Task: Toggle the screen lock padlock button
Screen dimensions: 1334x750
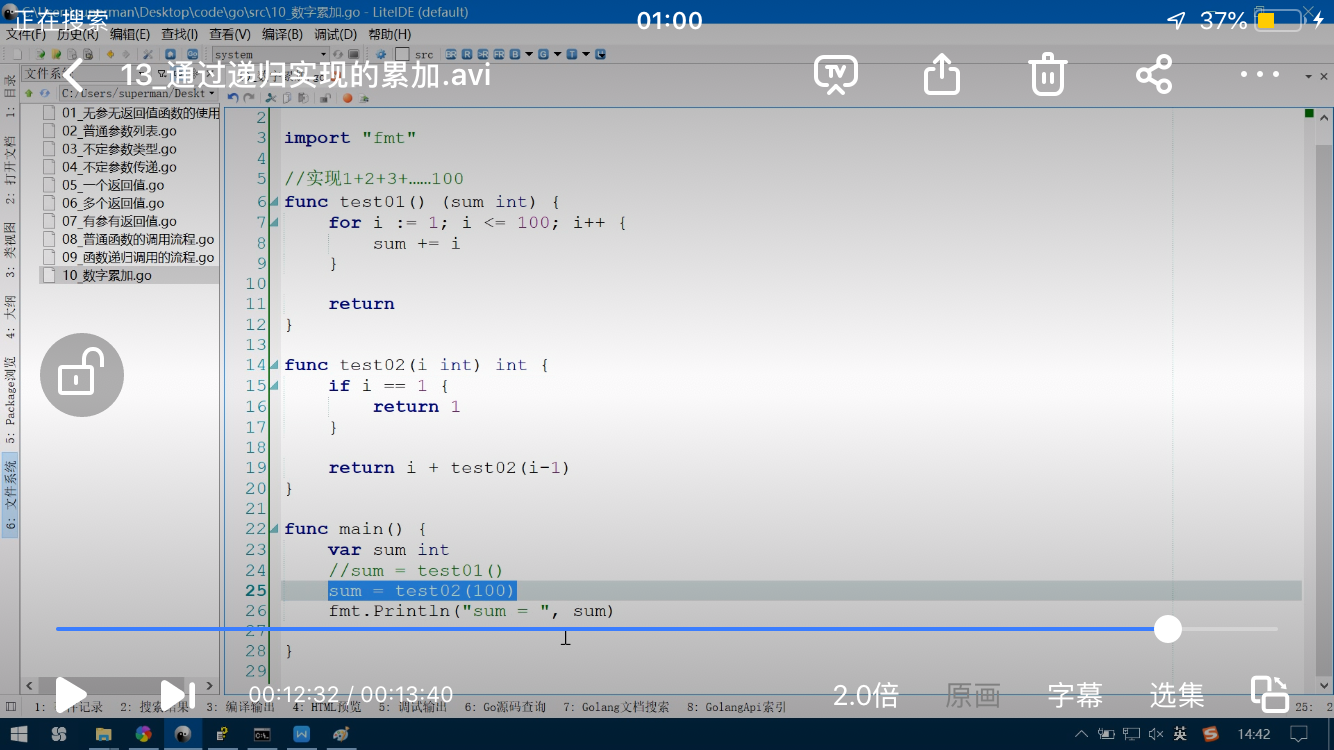Action: (82, 375)
